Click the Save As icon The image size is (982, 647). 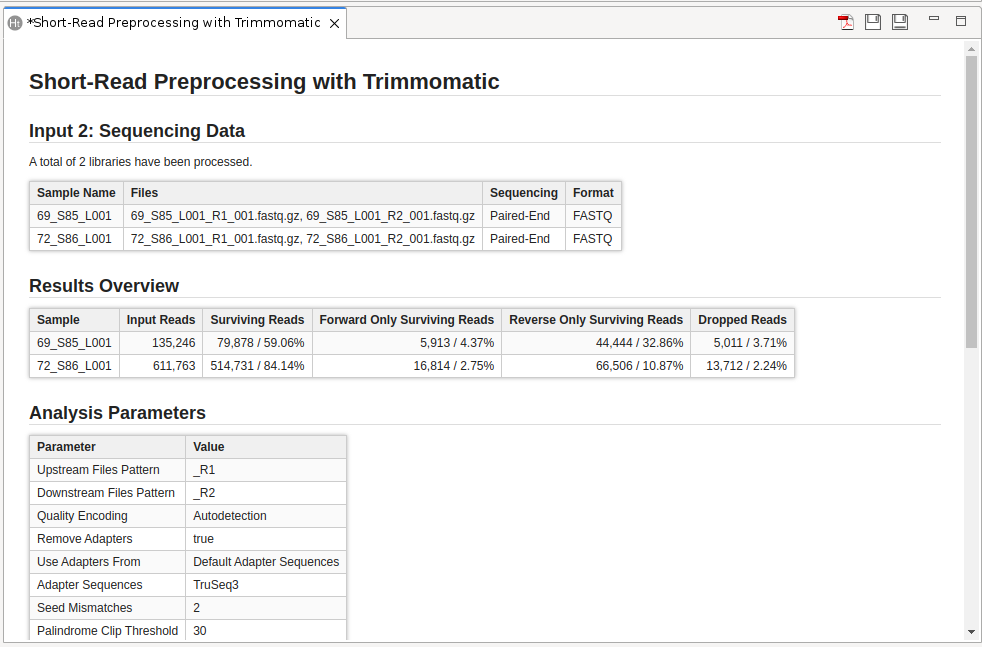(x=900, y=22)
